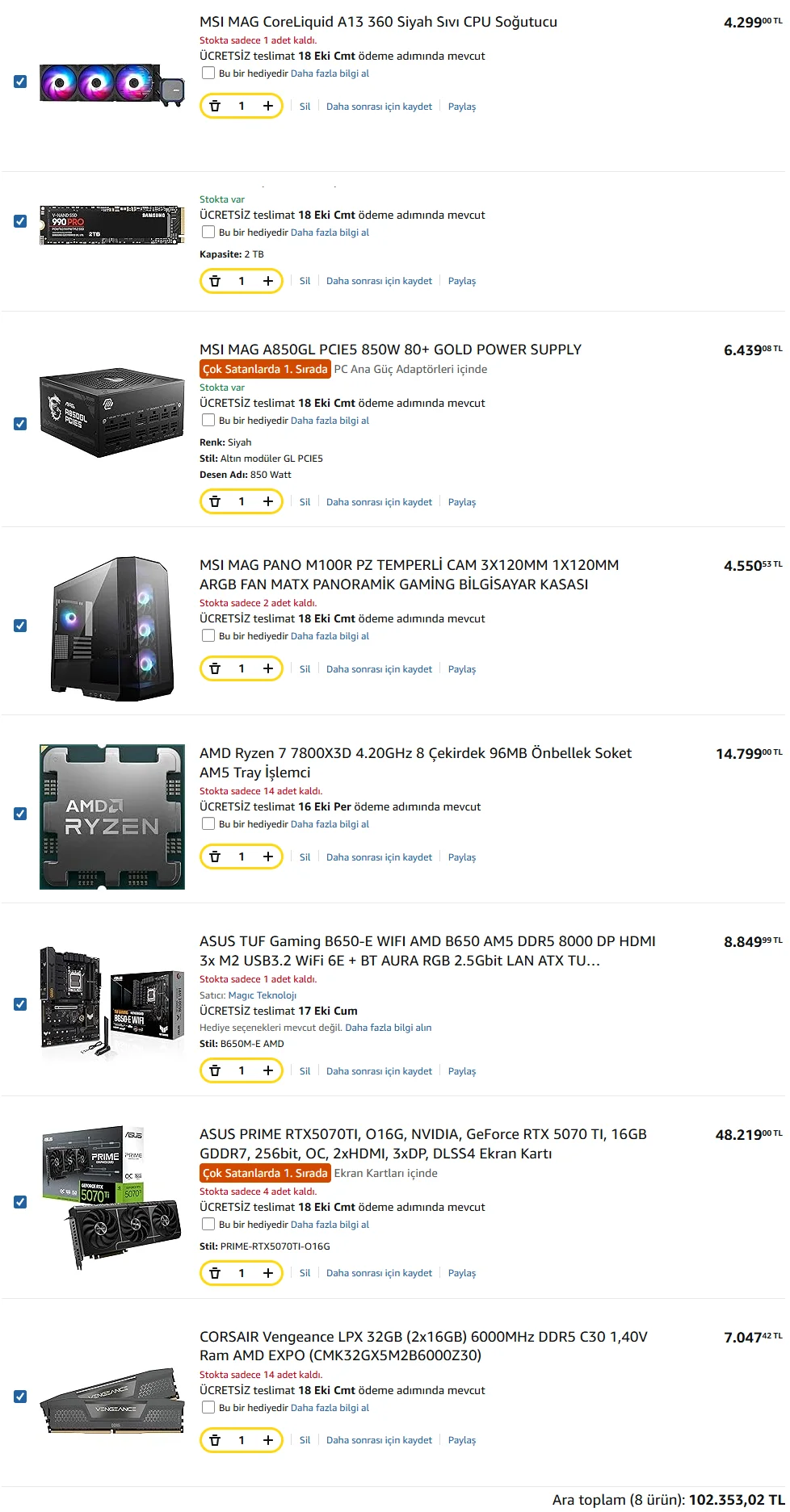Click trash icon for MSI A850GL power supply
790x1512 pixels.
tap(215, 501)
